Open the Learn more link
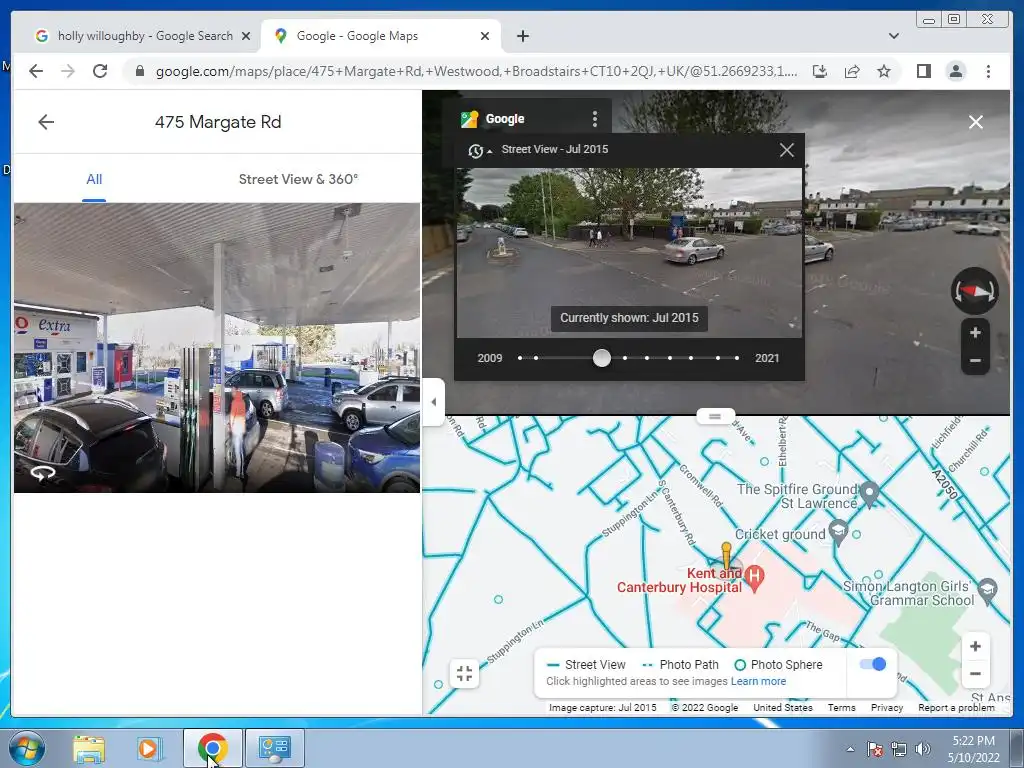The height and width of the screenshot is (768, 1024). tap(758, 681)
